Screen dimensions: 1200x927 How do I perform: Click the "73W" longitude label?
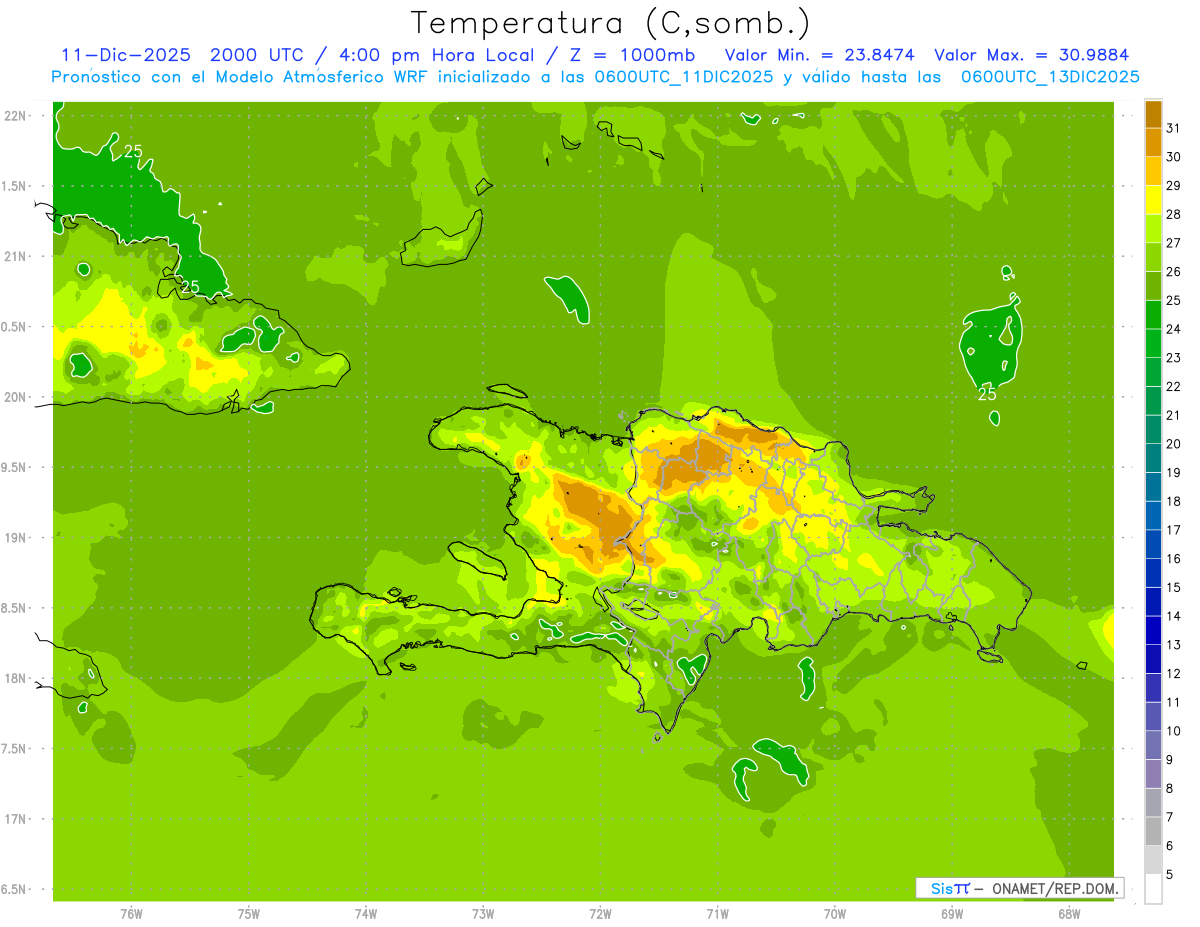(483, 913)
